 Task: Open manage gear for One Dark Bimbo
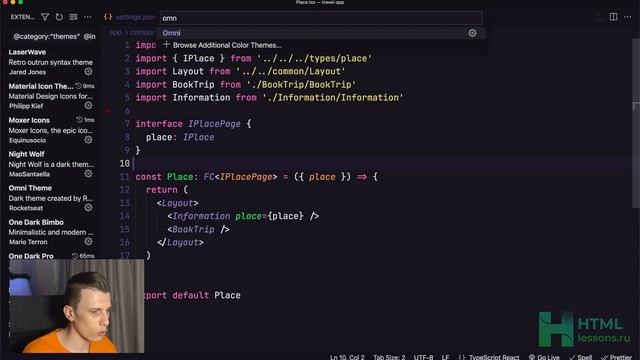[88, 241]
